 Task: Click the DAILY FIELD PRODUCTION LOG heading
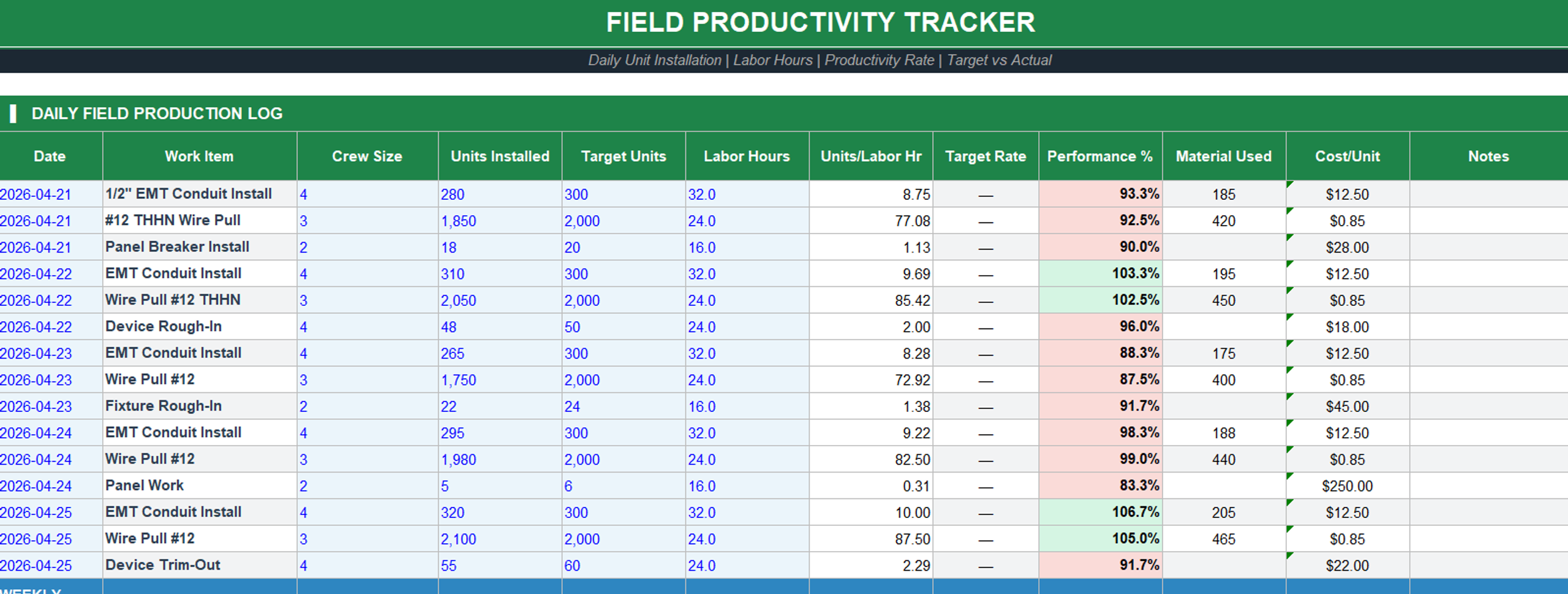tap(784, 113)
